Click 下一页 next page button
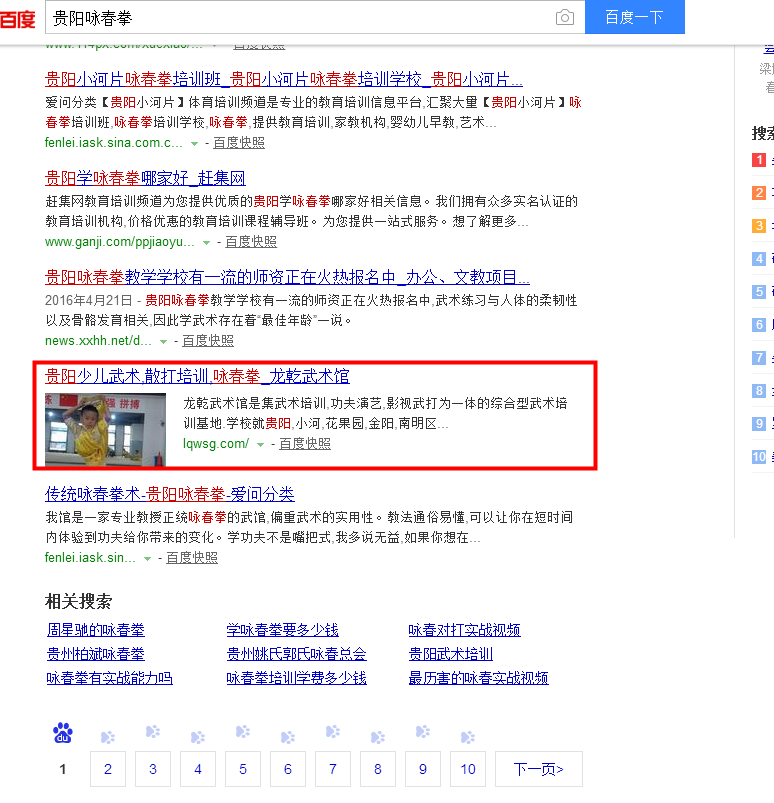 pyautogui.click(x=539, y=769)
